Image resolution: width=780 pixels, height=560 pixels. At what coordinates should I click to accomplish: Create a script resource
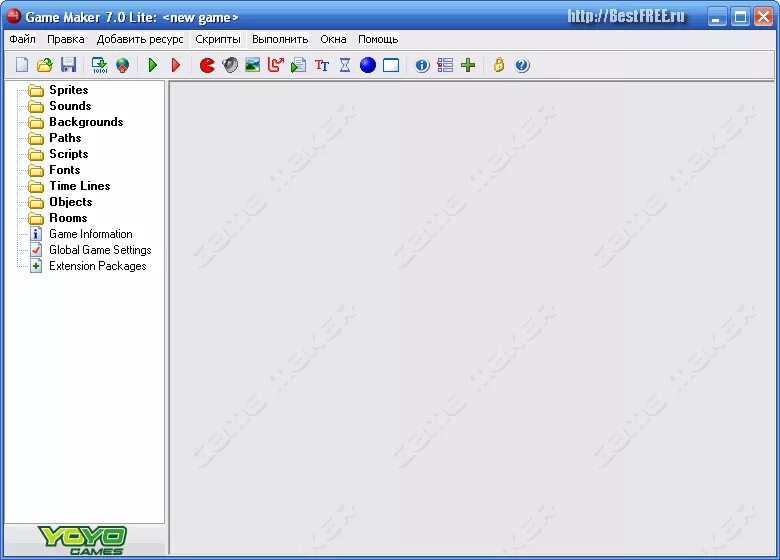point(298,65)
